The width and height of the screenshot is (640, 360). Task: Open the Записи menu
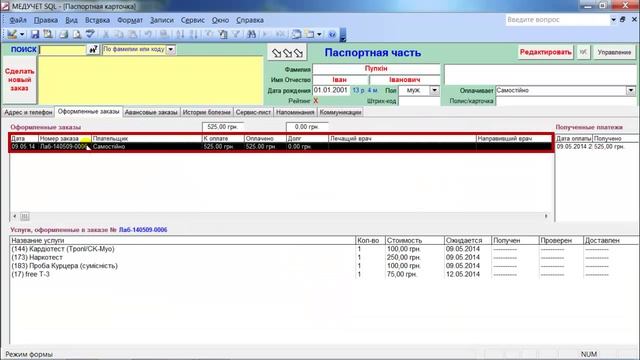coord(162,20)
